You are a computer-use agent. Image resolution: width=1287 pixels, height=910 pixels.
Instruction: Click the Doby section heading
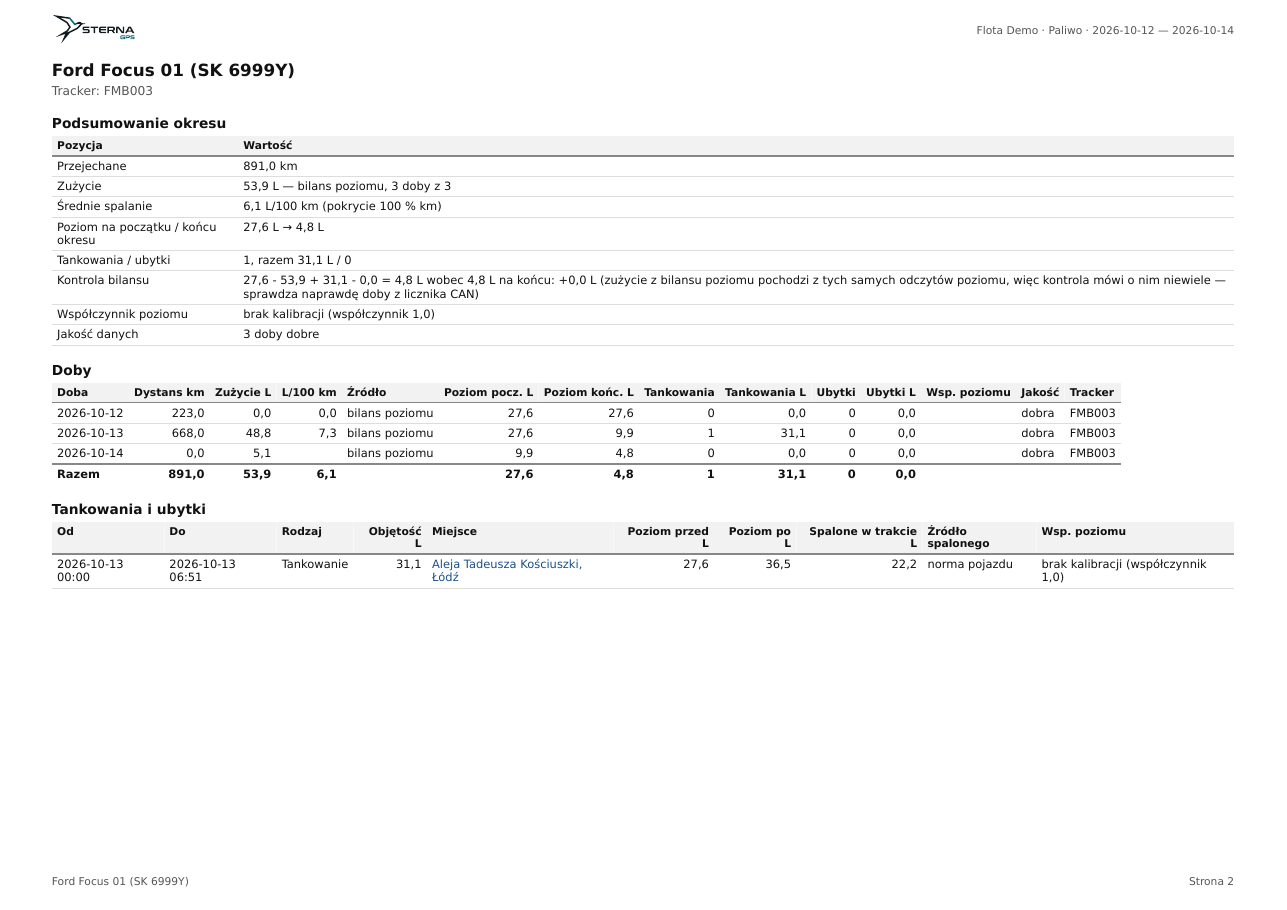pos(71,370)
